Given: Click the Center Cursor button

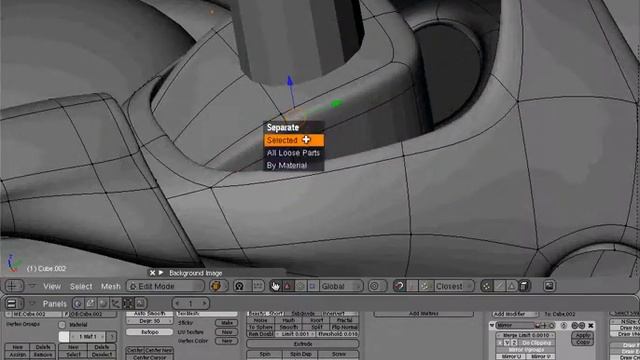Looking at the screenshot, I should (x=150, y=358).
